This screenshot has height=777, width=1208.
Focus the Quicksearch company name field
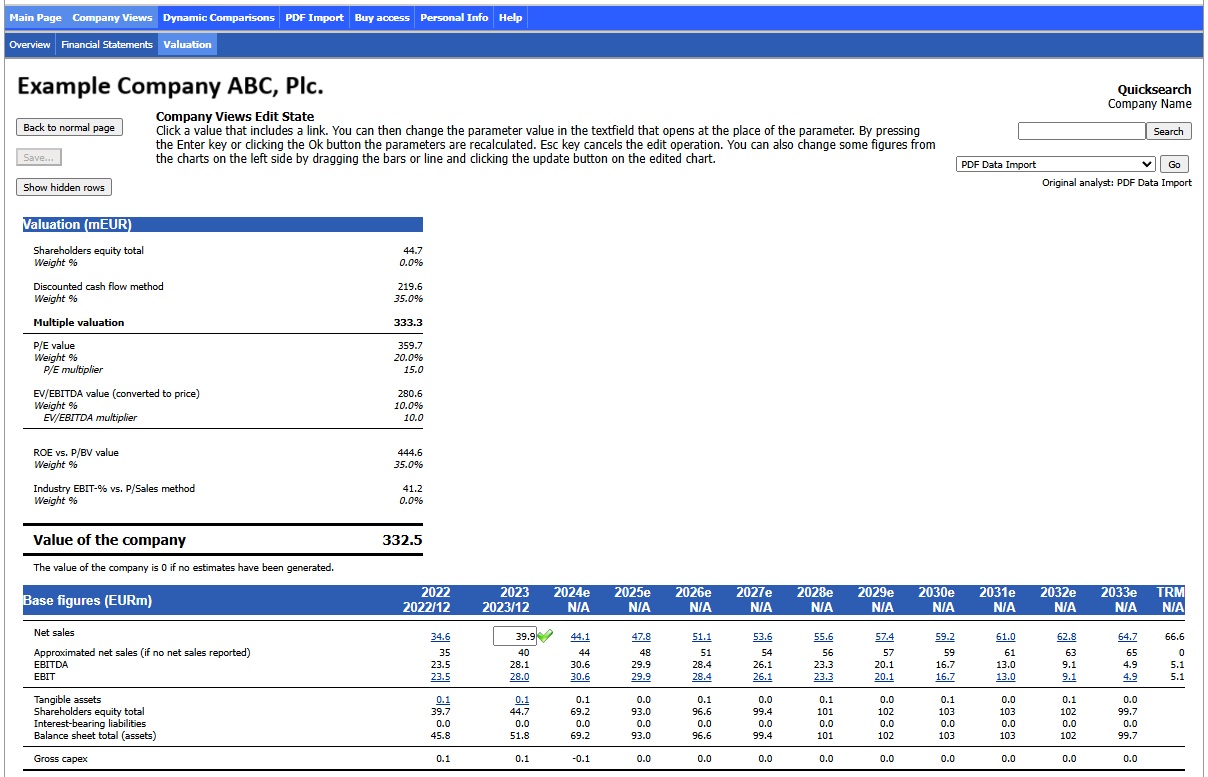pyautogui.click(x=1081, y=131)
